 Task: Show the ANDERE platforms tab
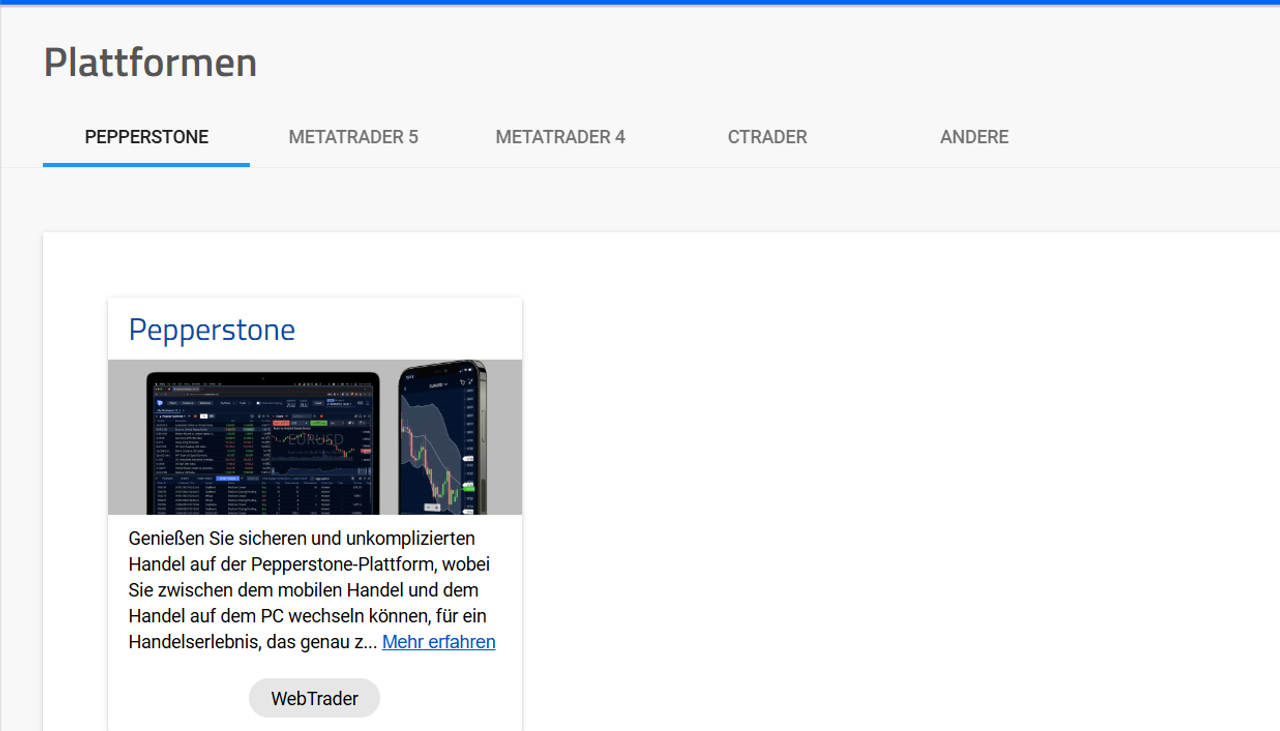click(x=974, y=137)
